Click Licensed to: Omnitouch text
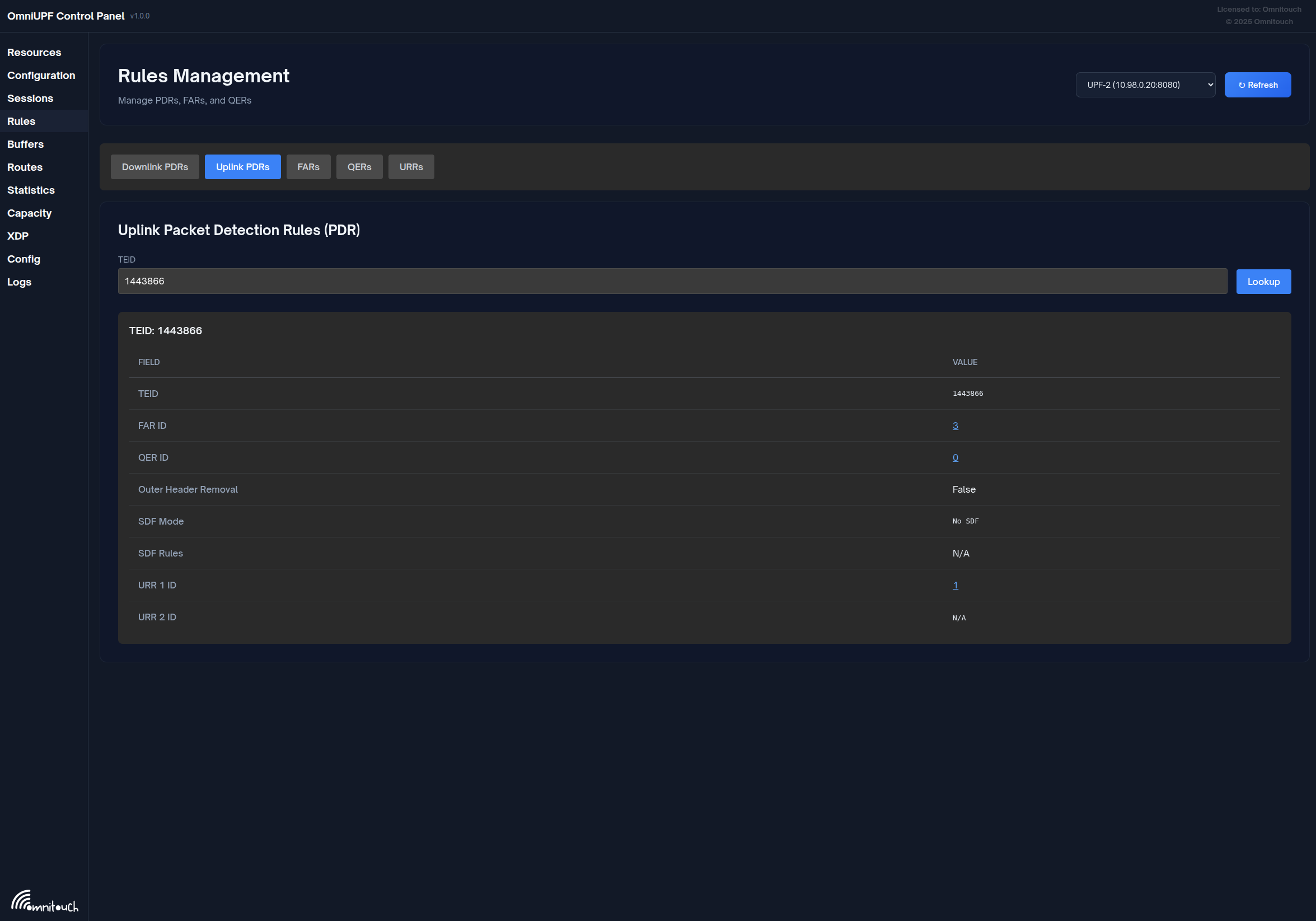1316x921 pixels. (x=1259, y=9)
